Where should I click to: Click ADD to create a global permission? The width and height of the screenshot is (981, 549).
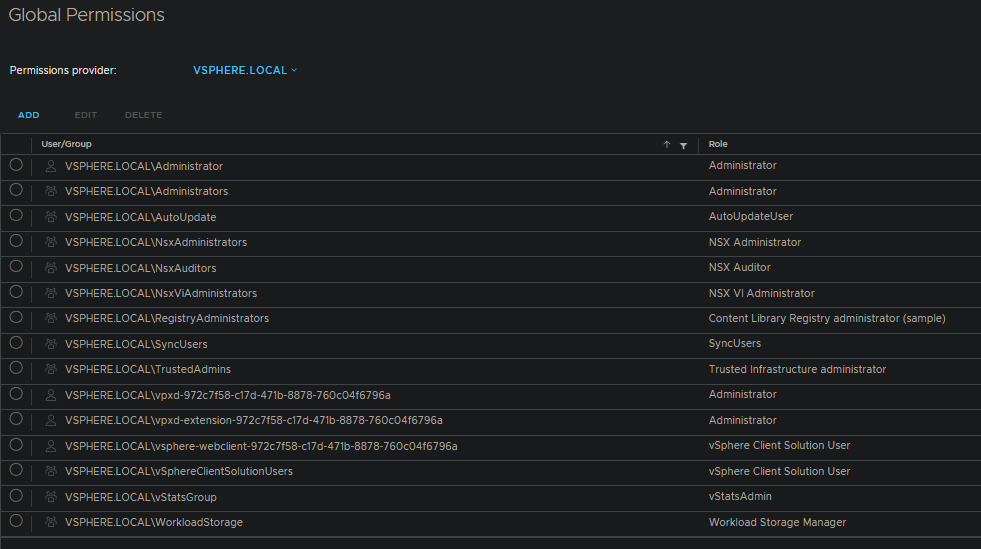point(28,115)
